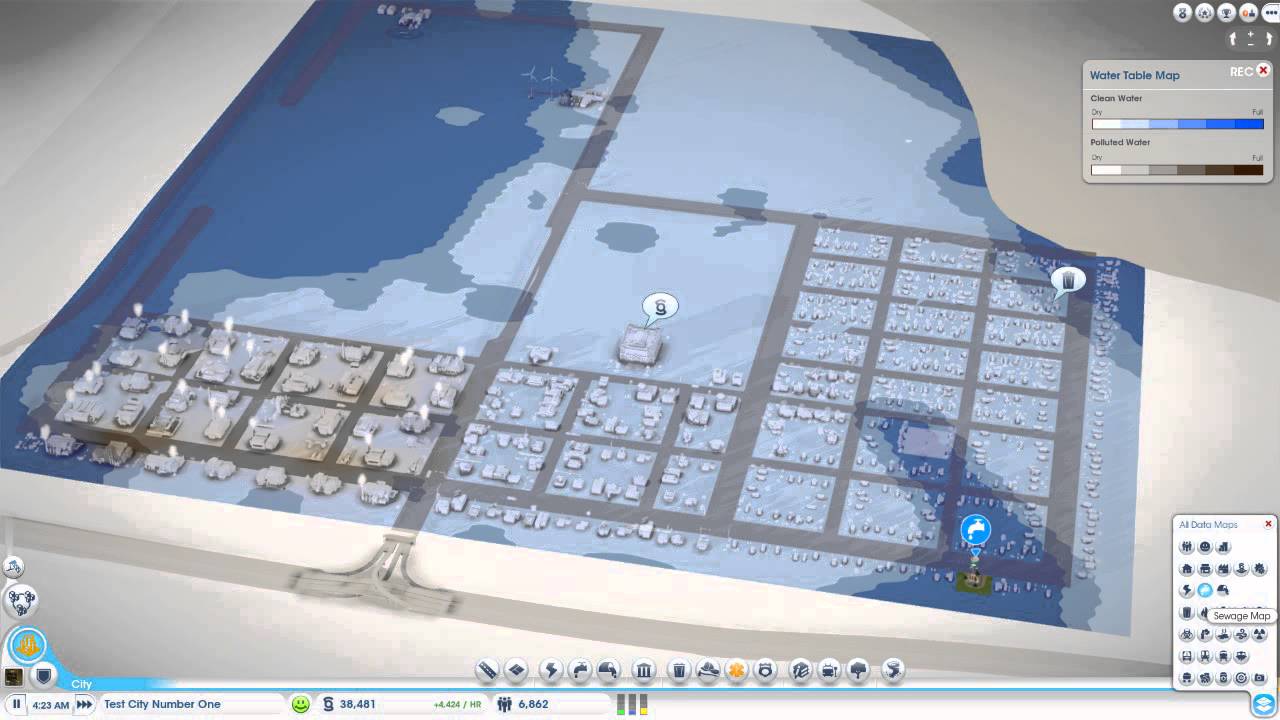The width and height of the screenshot is (1280, 720).
Task: Pause the simulation
Action: coord(16,704)
